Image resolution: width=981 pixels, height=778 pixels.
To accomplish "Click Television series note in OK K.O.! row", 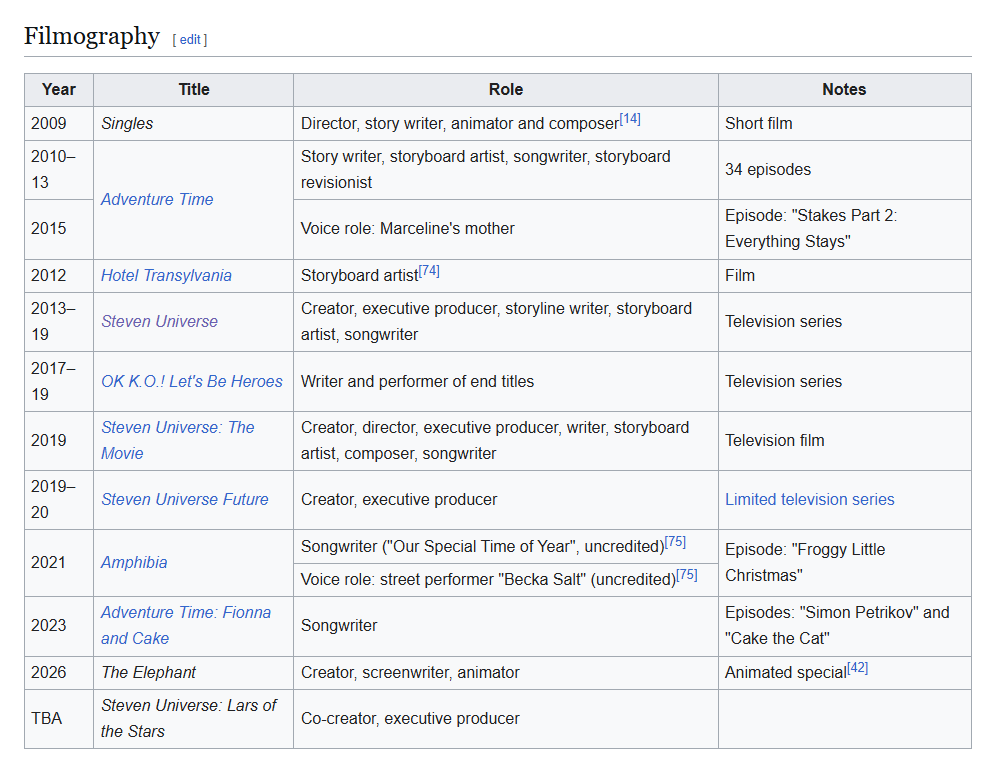I will point(783,381).
